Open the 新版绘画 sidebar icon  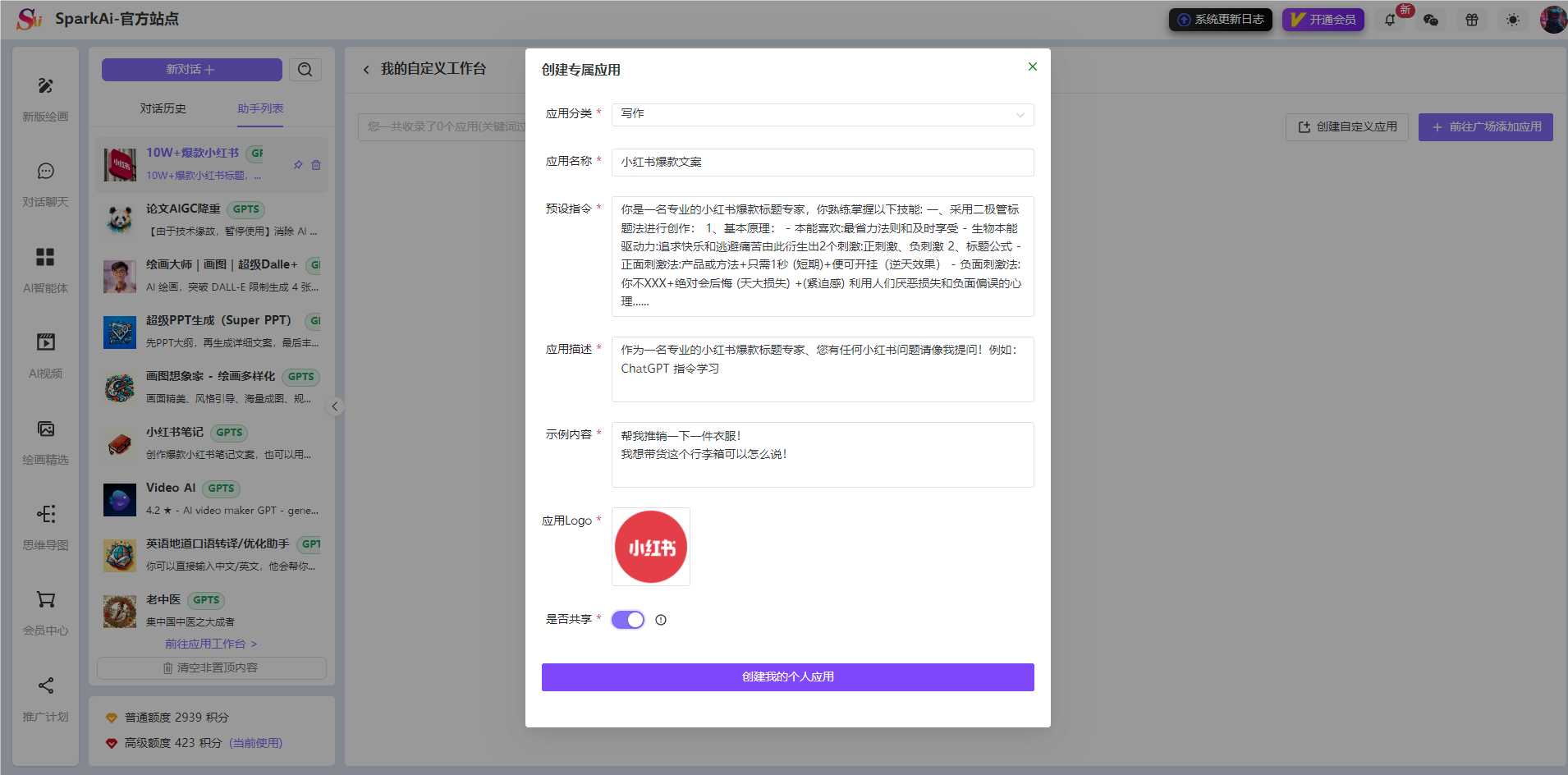pyautogui.click(x=46, y=86)
